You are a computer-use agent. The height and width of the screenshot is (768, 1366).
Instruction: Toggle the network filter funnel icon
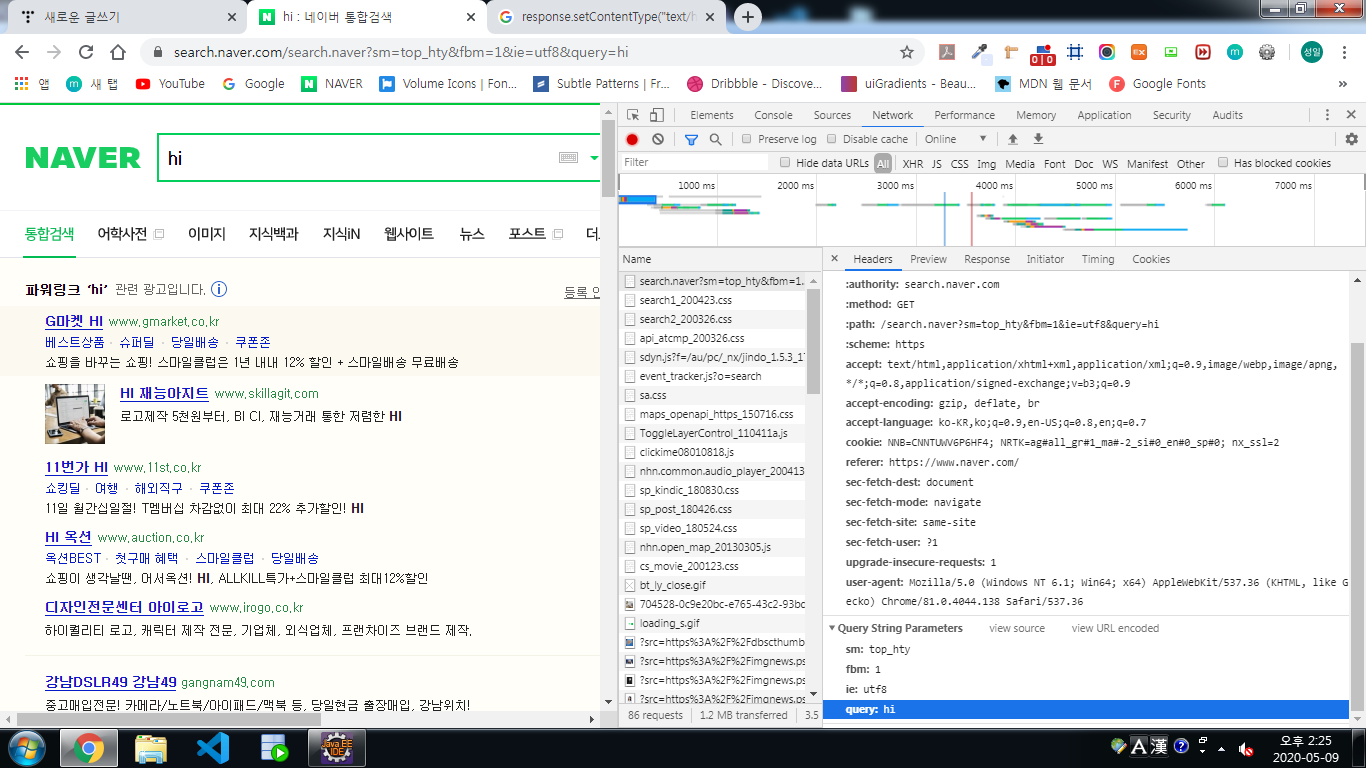[x=691, y=139]
